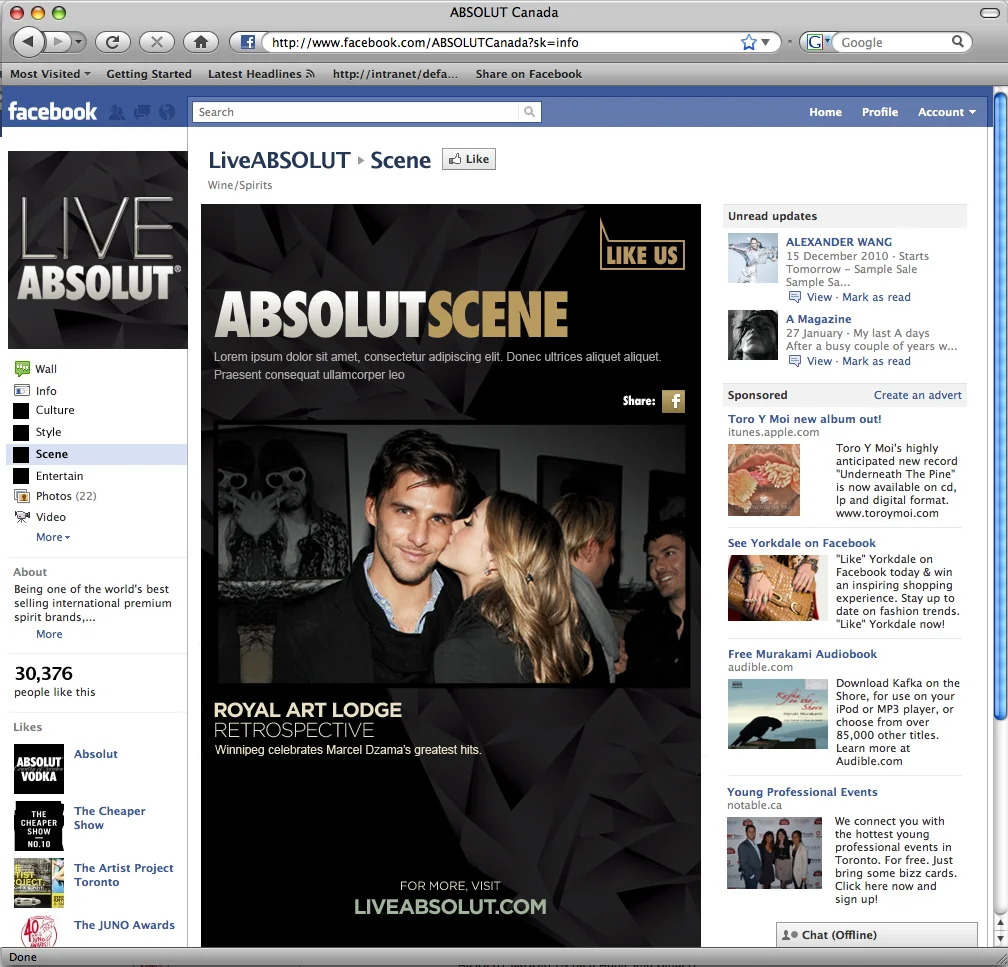Screen dimensions: 1008x967
Task: Click the window toolbar toggle pill button
Action: tap(991, 13)
